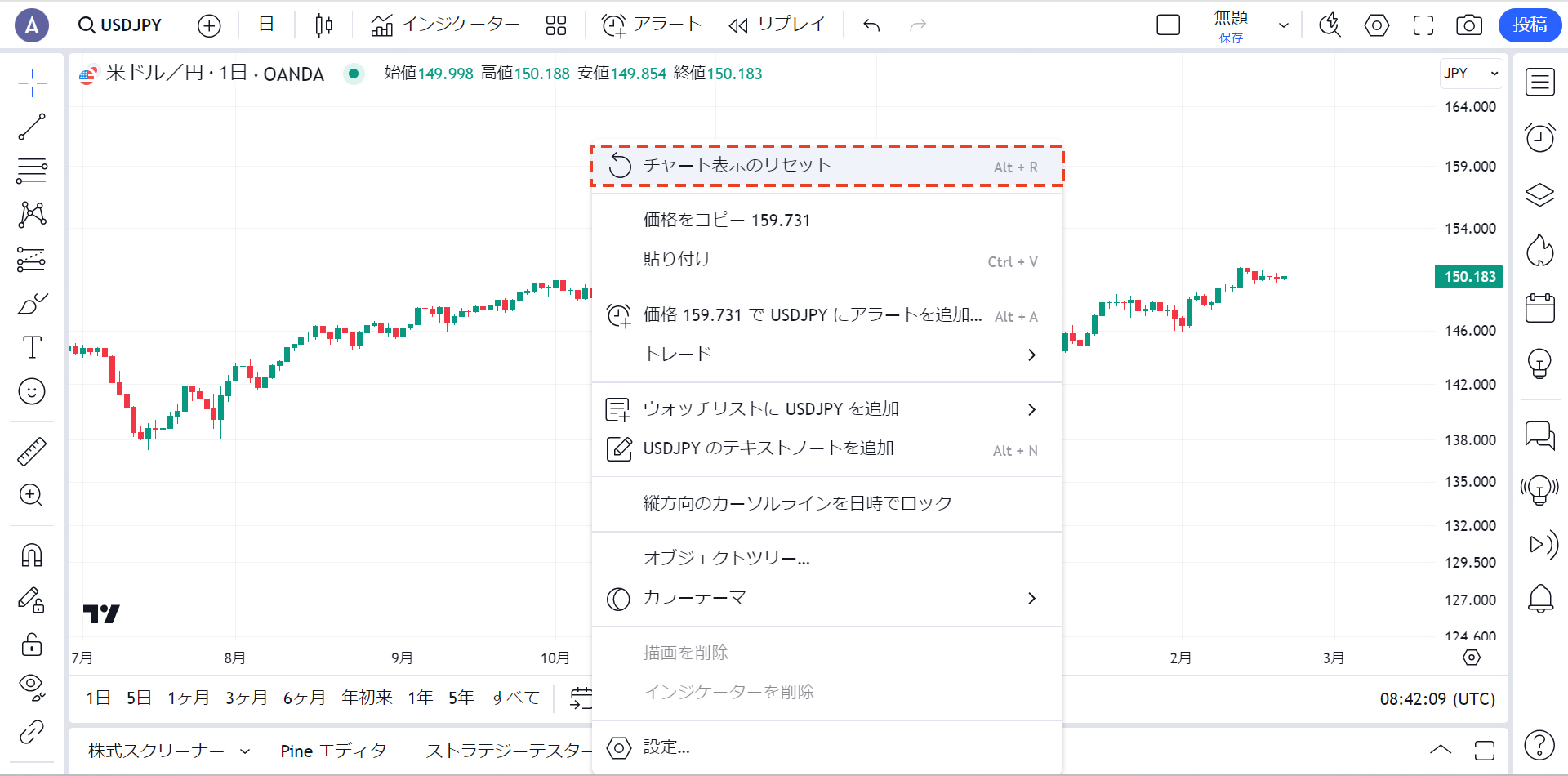Open the 日 timeframe interval selector
This screenshot has height=776, width=1568.
(266, 25)
